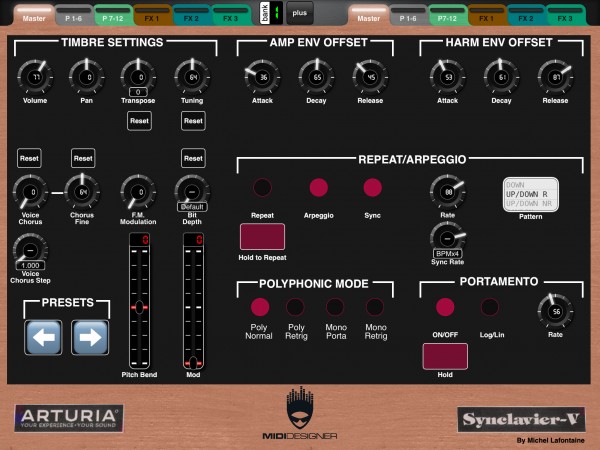Viewport: 600px width, 450px height.
Task: Toggle the Arpeggio LED button
Action: 318,188
